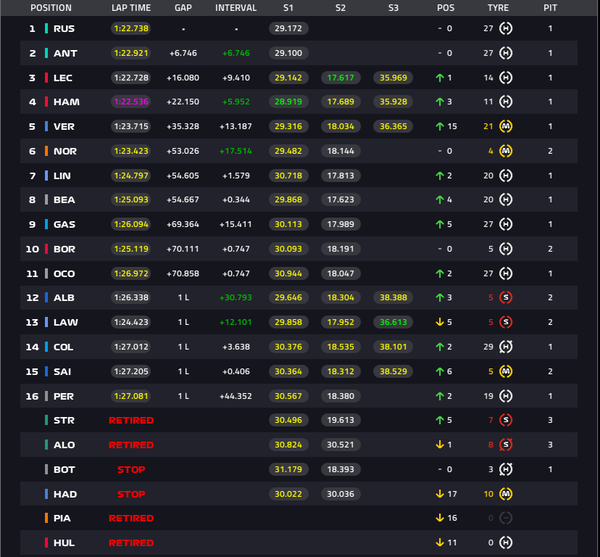Click driver name NOR

click(x=65, y=151)
